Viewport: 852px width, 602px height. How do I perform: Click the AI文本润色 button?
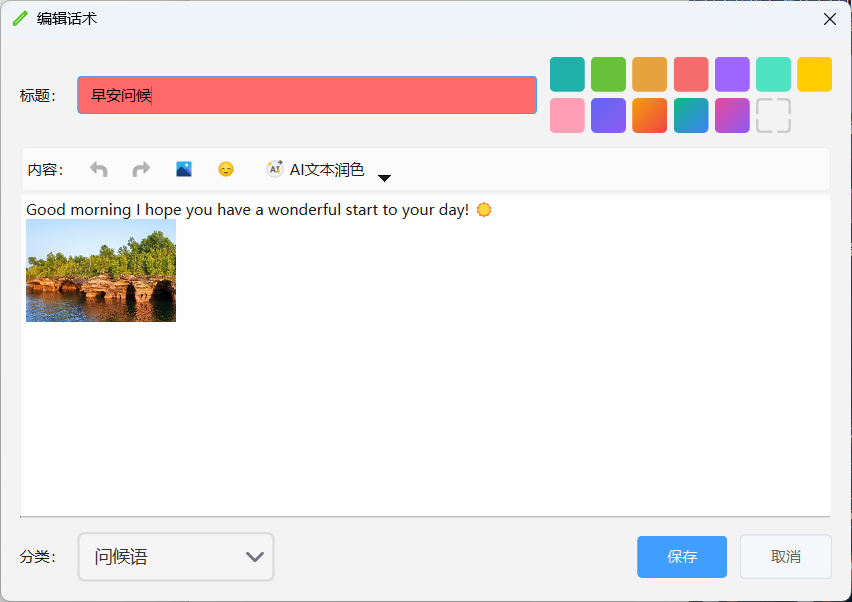coord(316,170)
